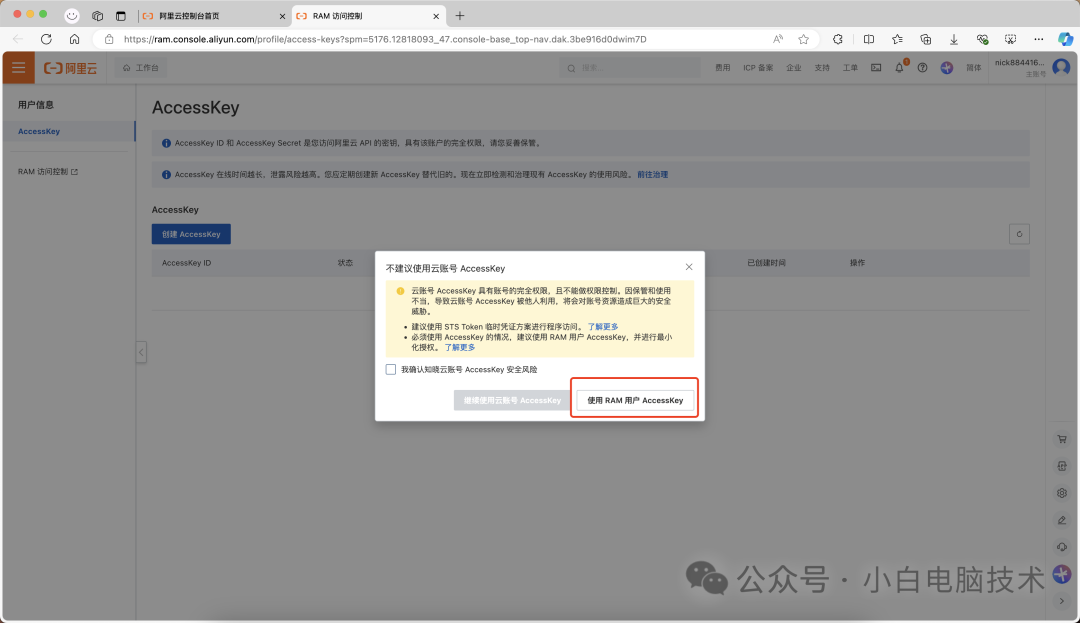Close the 阿里云控制台首页 tab
Viewport: 1080px width, 623px height.
point(282,16)
